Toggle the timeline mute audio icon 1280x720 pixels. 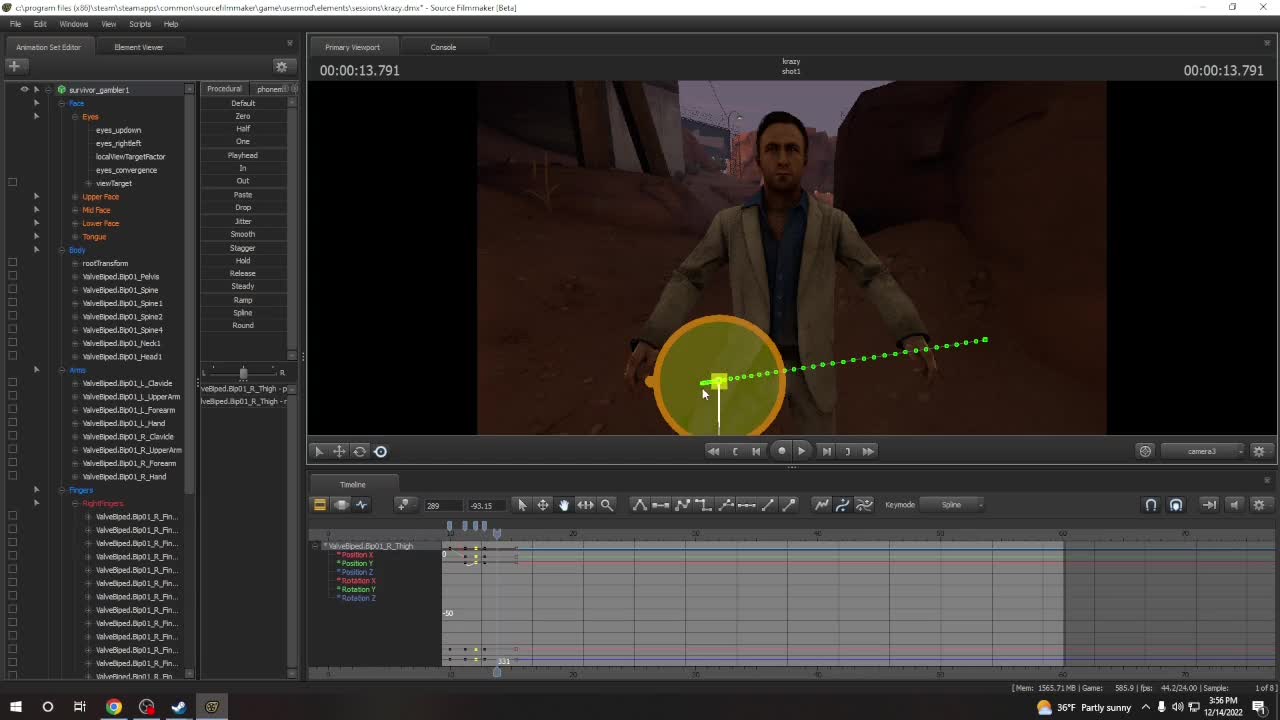tap(1235, 505)
